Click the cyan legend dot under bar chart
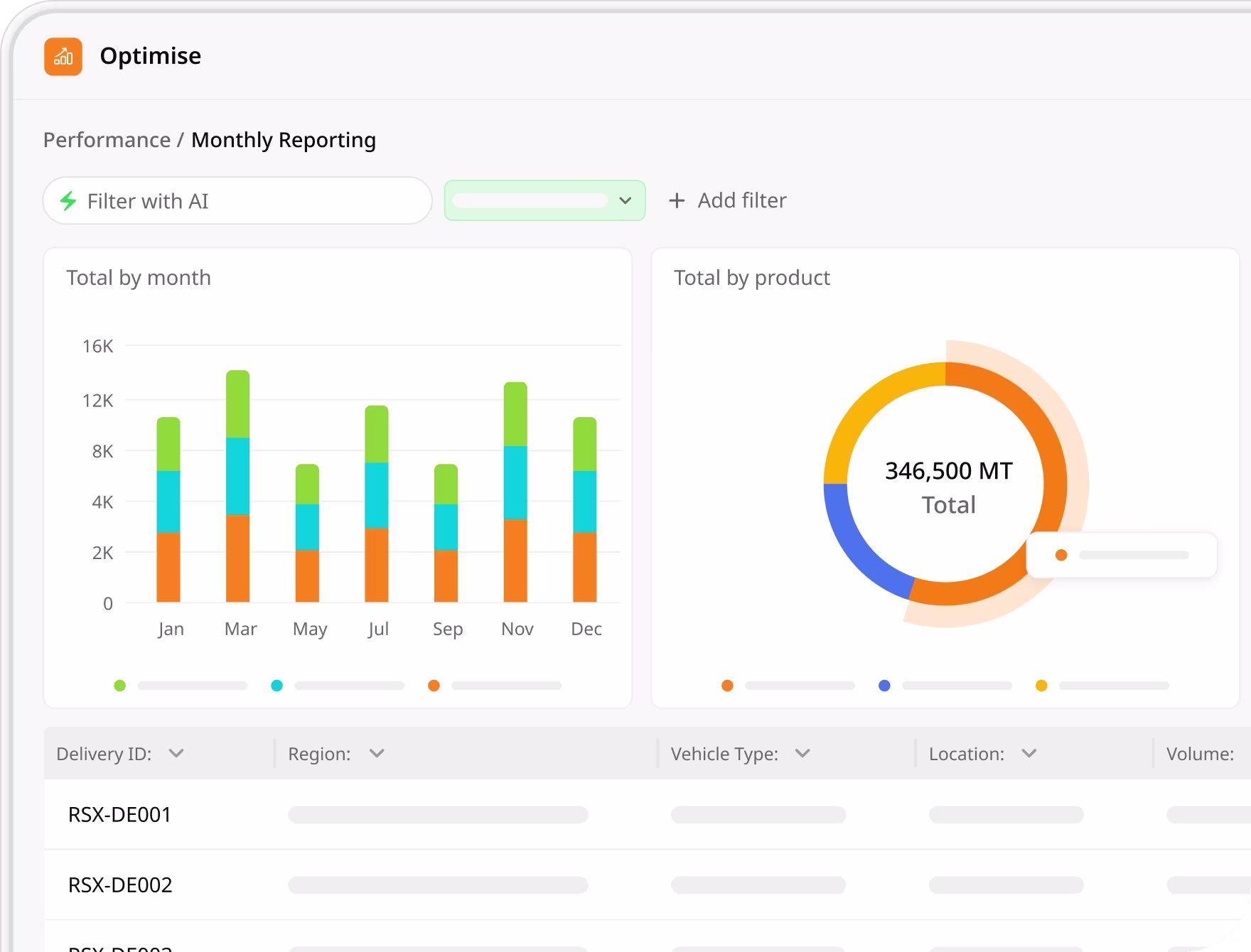 coord(277,686)
